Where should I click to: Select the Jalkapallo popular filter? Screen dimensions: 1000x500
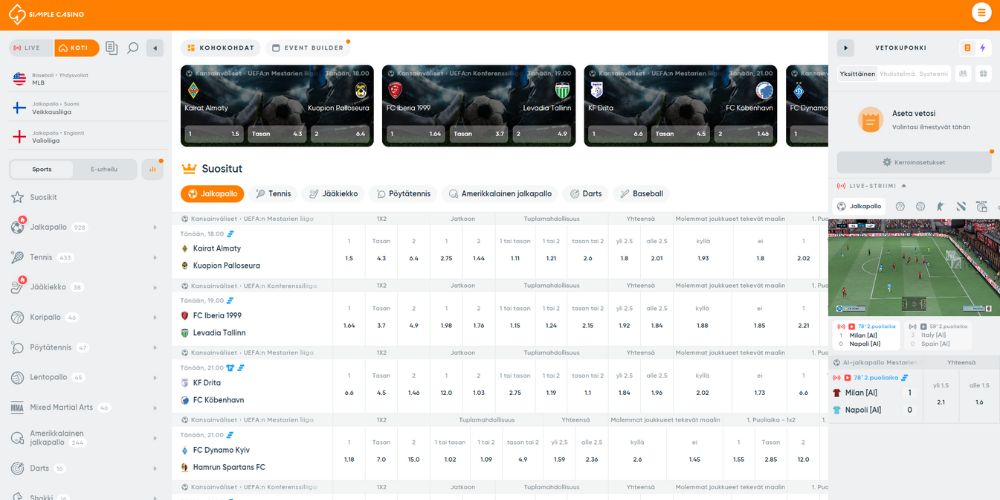(212, 194)
